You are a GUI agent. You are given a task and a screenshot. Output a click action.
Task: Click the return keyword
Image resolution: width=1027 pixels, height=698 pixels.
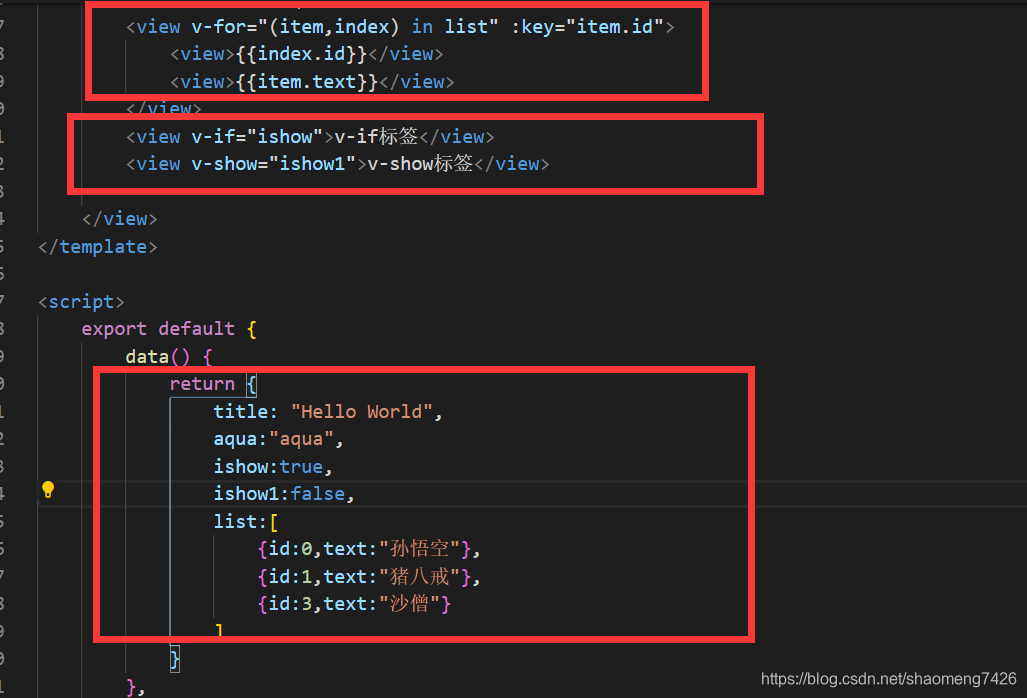202,384
